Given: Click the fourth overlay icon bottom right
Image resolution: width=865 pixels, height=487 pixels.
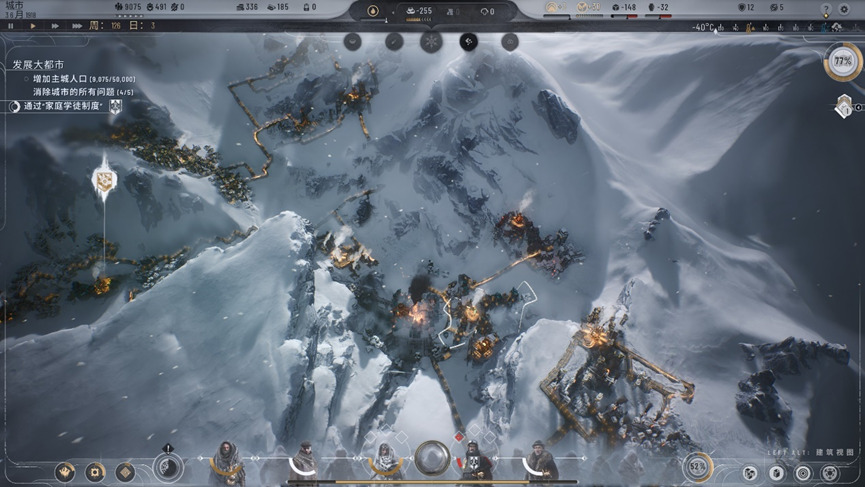Looking at the screenshot, I should 830,473.
